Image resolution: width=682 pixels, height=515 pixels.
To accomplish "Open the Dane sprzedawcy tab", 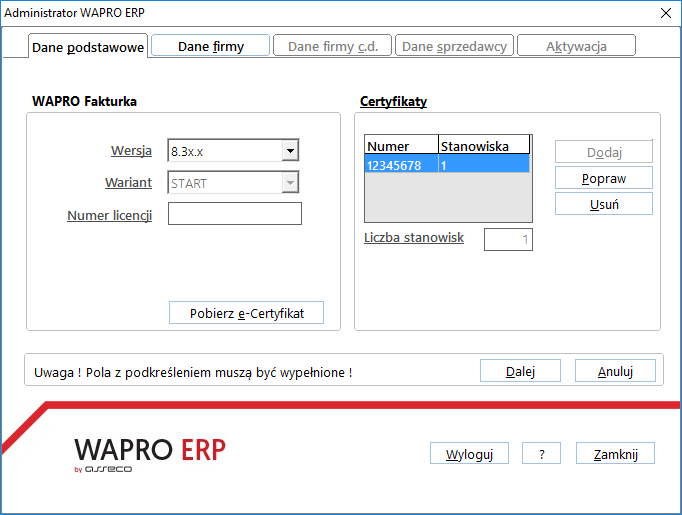I will coord(455,46).
